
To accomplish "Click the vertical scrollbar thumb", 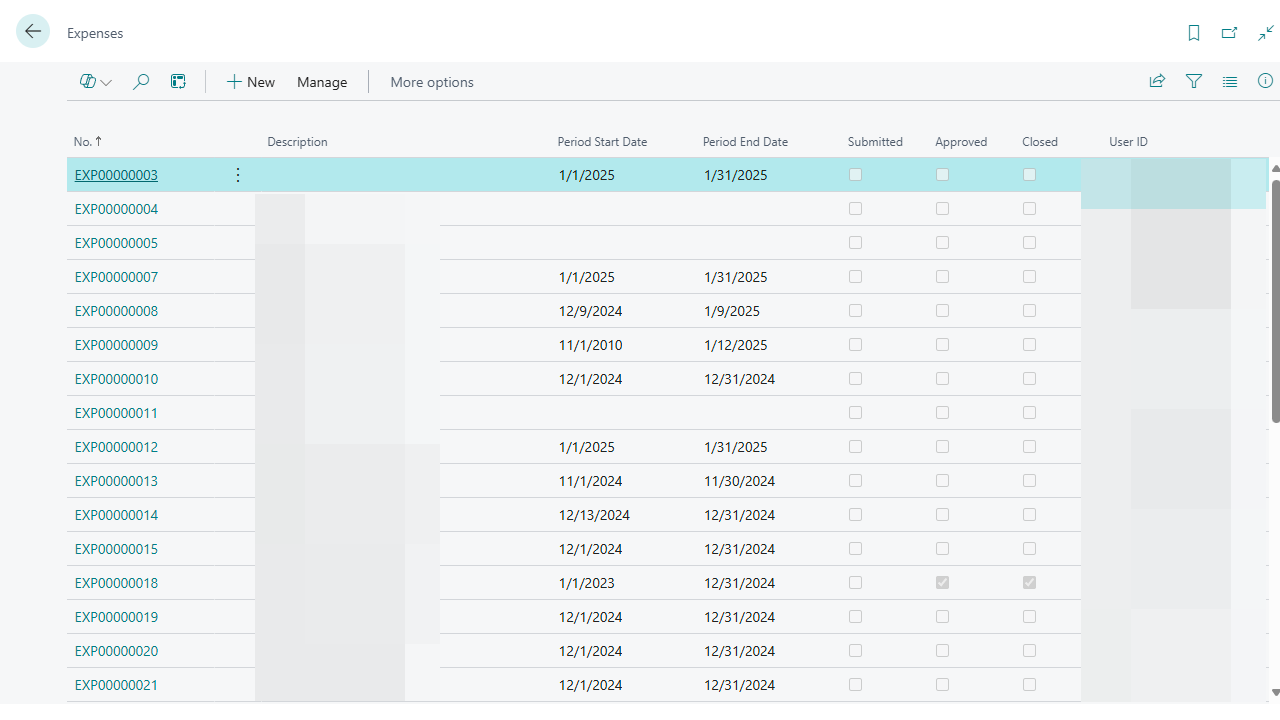I will (1275, 300).
